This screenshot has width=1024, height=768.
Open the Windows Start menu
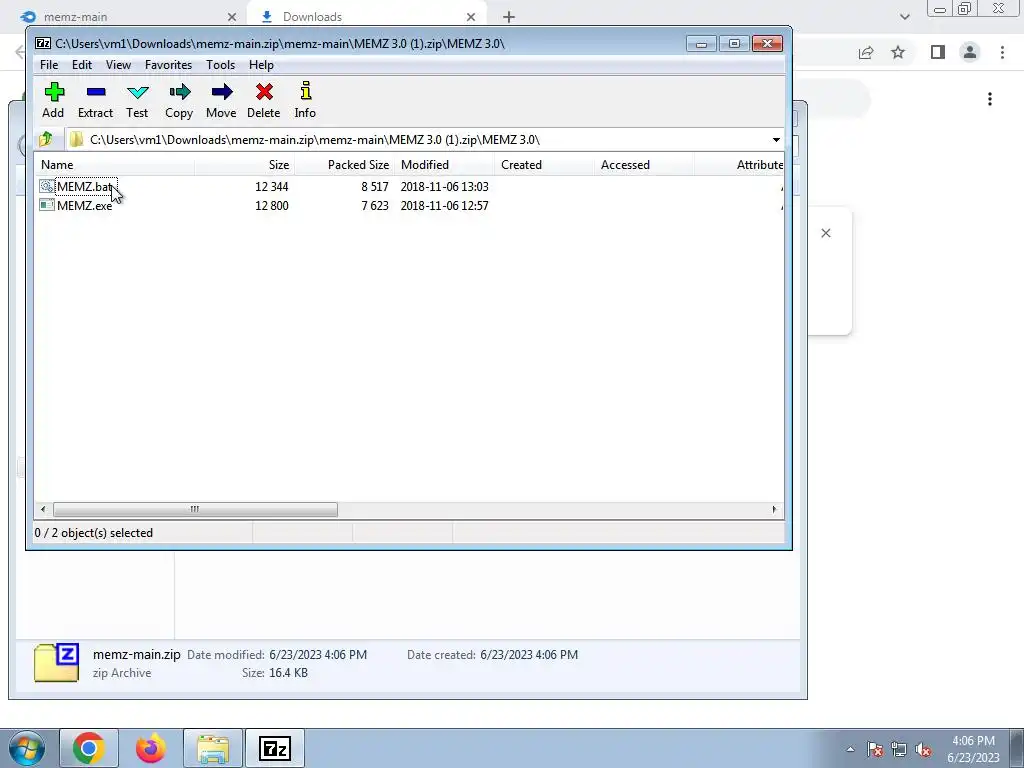26,748
